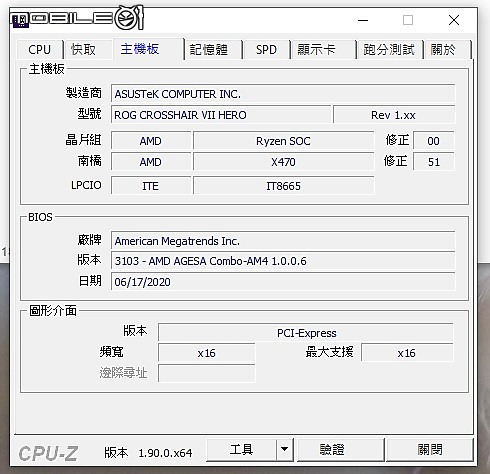
Task: Maximize the CPU-Z window
Action: point(408,20)
